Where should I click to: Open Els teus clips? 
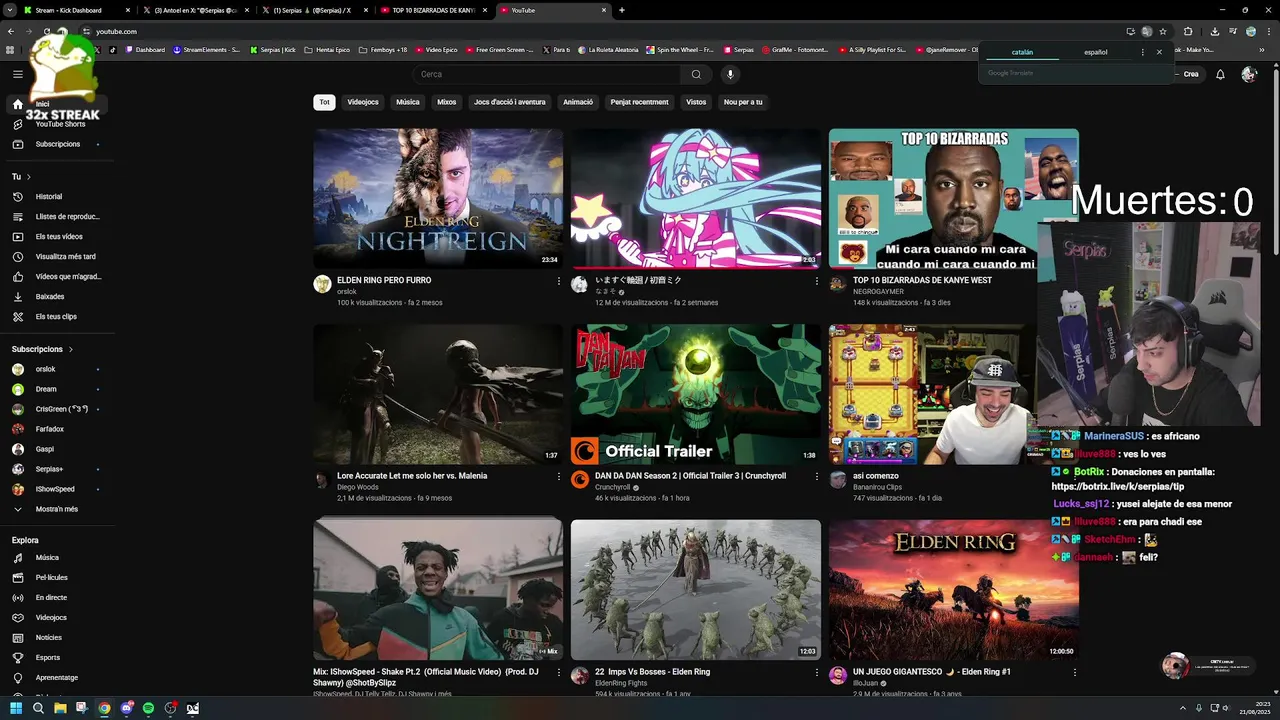[57, 317]
